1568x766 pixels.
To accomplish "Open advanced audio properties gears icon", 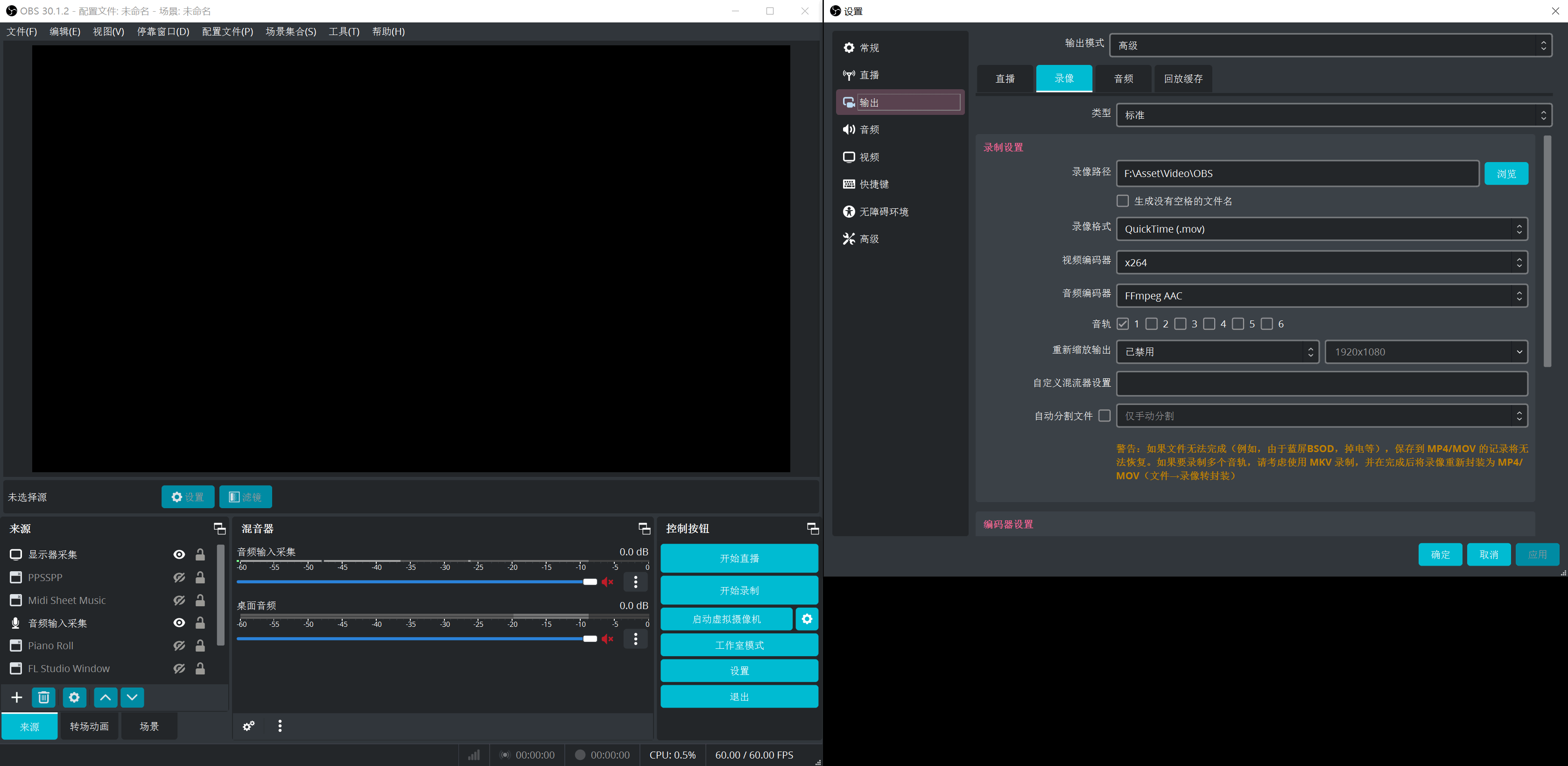I will [248, 726].
